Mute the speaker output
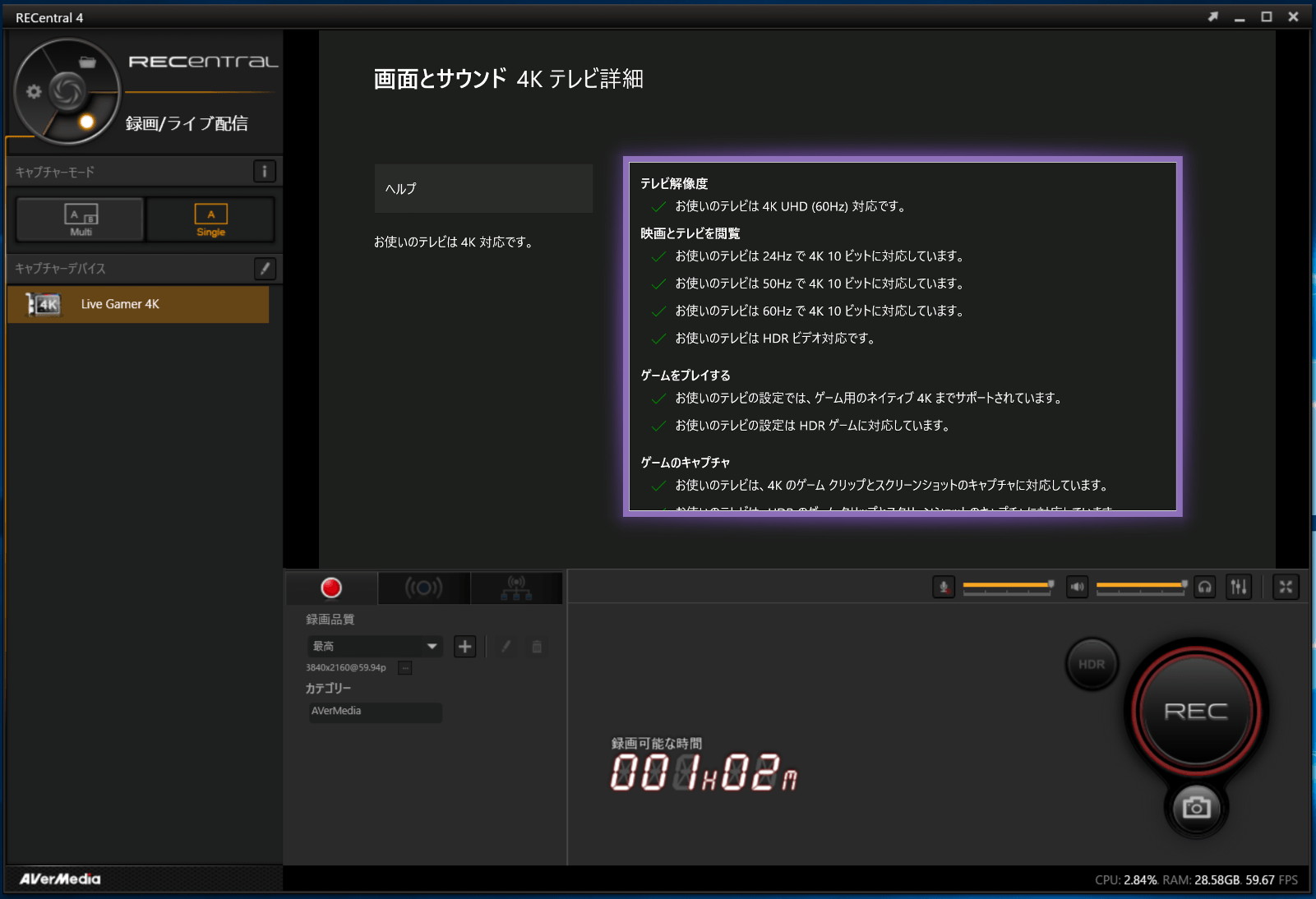 [x=1077, y=587]
